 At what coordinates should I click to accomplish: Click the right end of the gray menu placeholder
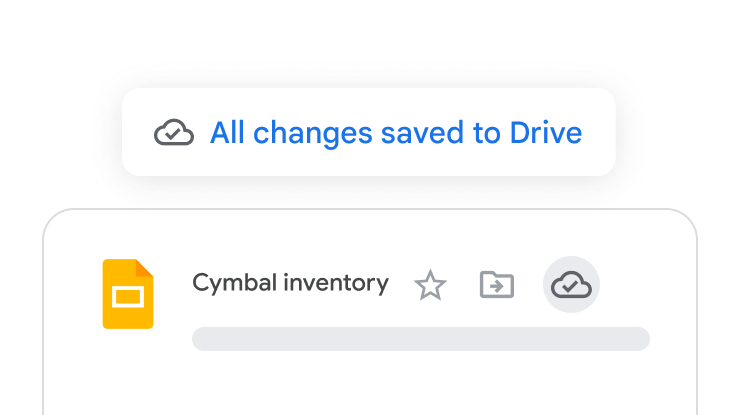[638, 339]
